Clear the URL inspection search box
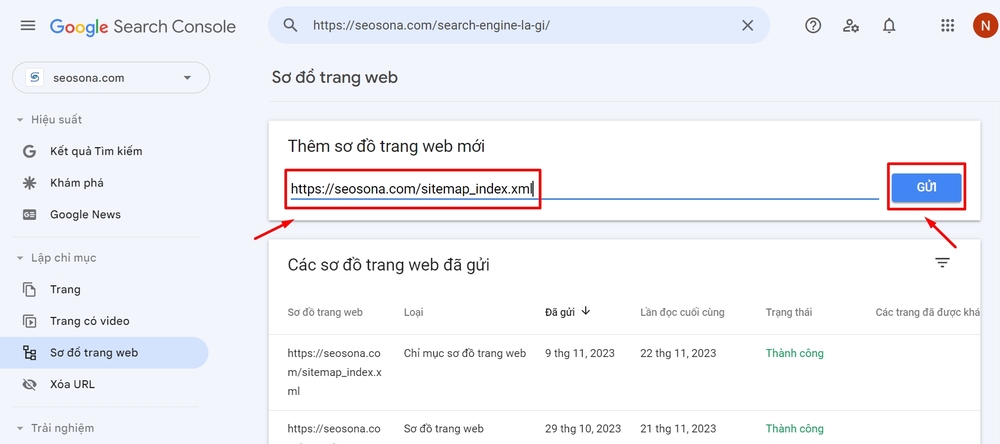Image resolution: width=1000 pixels, height=444 pixels. (747, 26)
